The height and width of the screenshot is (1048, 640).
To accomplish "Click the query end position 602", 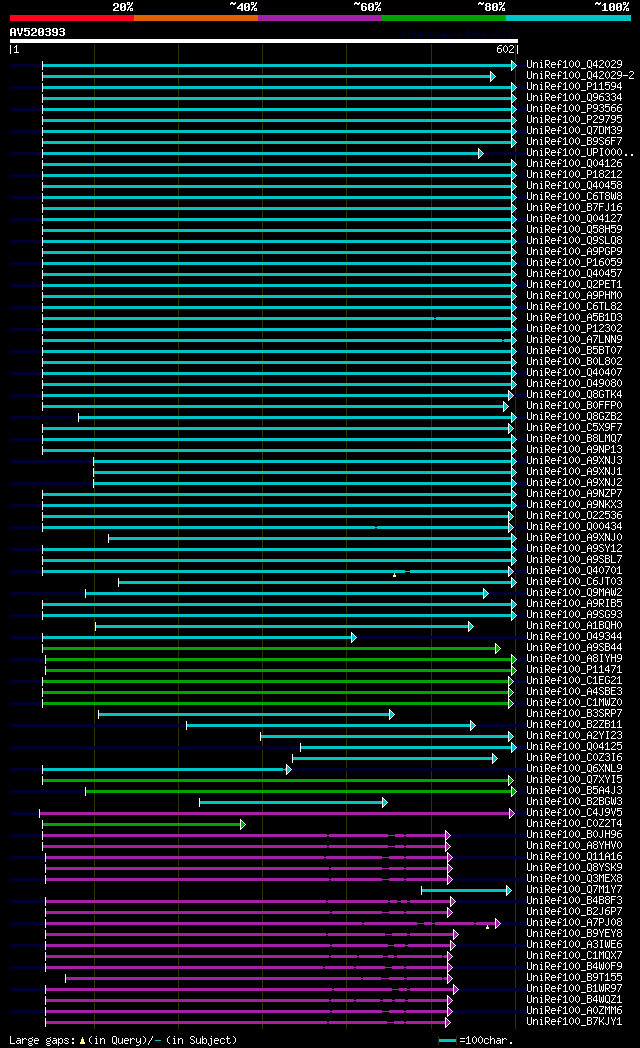I will [x=505, y=49].
